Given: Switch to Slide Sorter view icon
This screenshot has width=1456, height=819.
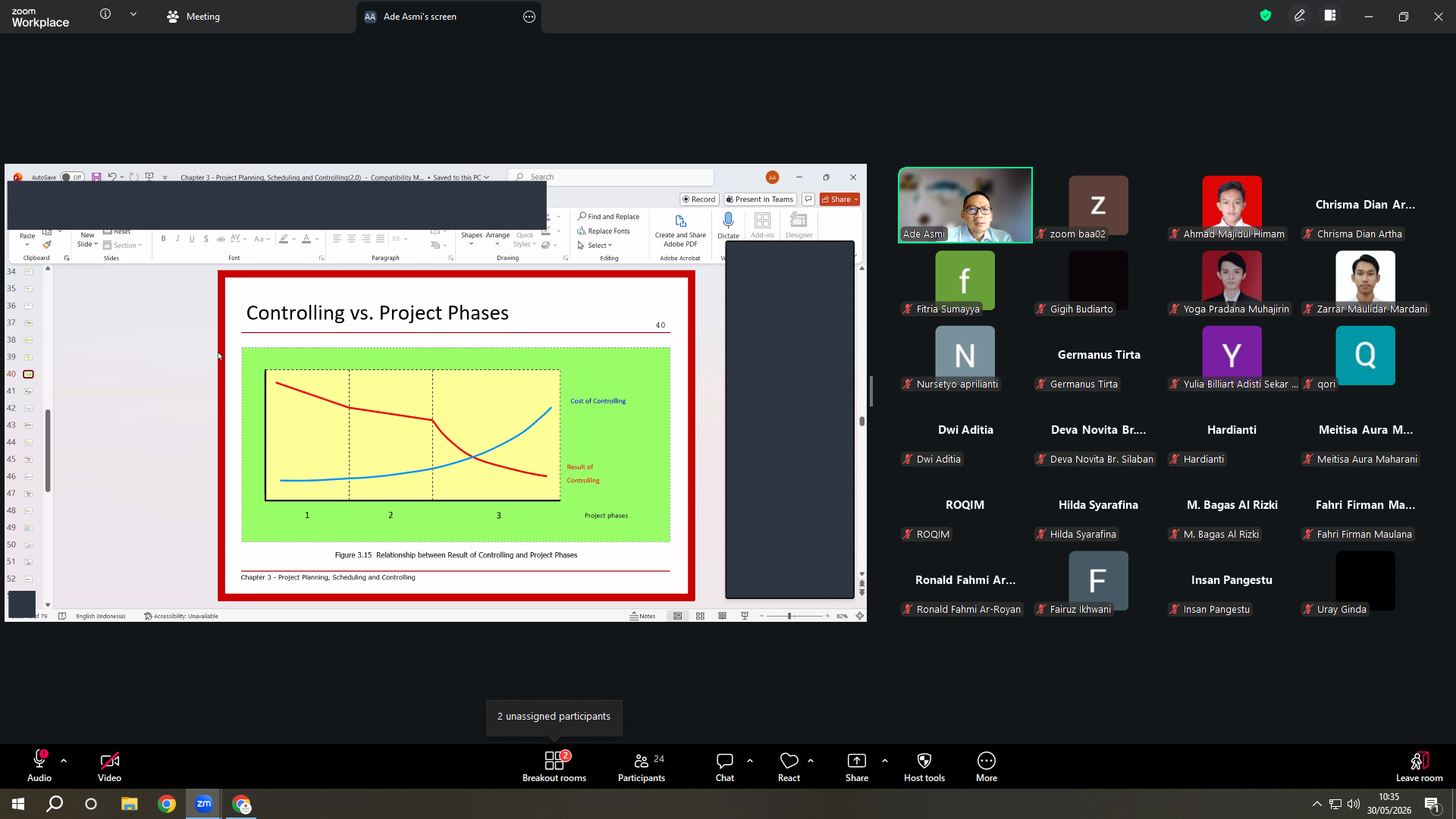Looking at the screenshot, I should coord(700,616).
